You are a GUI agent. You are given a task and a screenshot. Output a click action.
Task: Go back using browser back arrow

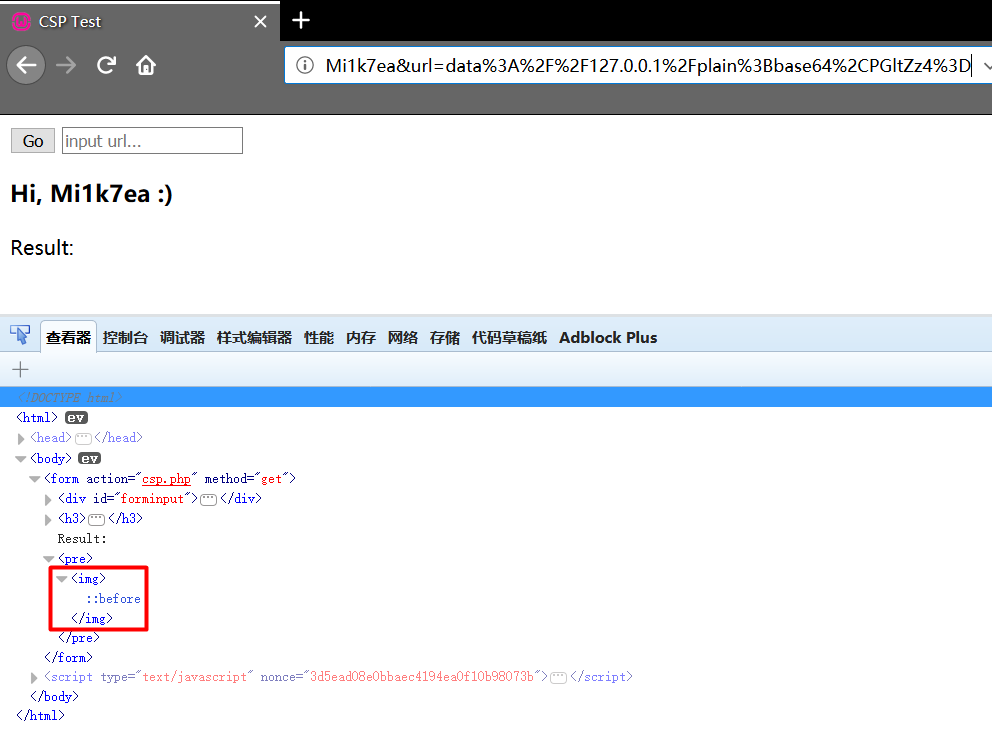(26, 65)
